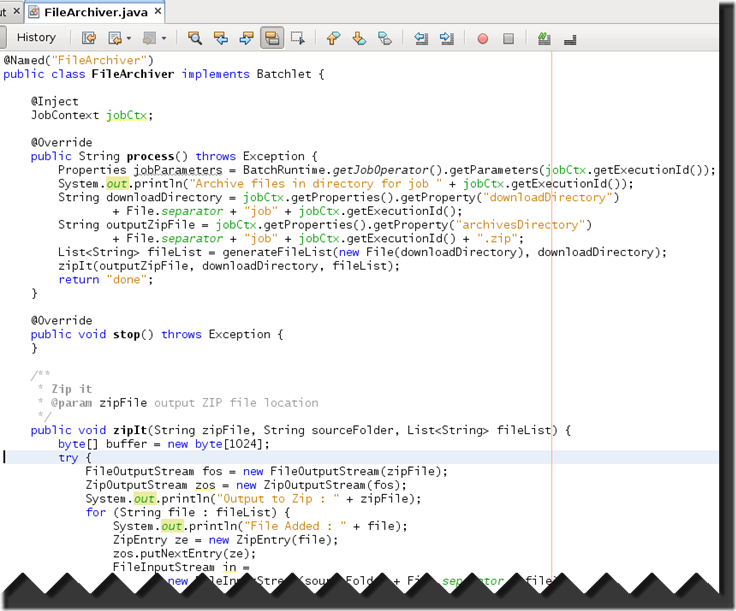Image resolution: width=736 pixels, height=611 pixels.
Task: Go to next search occurrence
Action: [246, 38]
